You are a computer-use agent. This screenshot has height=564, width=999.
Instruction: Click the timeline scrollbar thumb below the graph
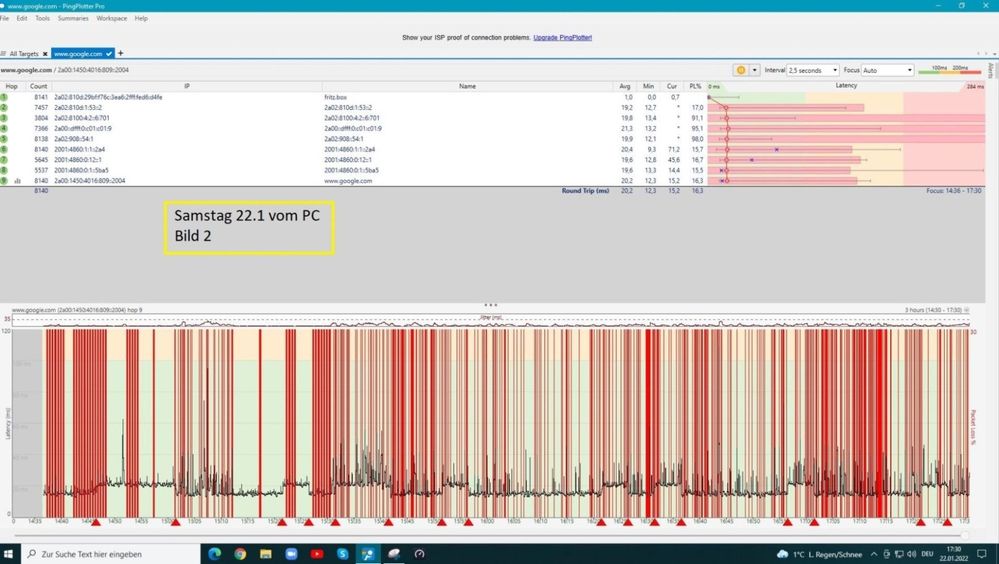(x=965, y=536)
